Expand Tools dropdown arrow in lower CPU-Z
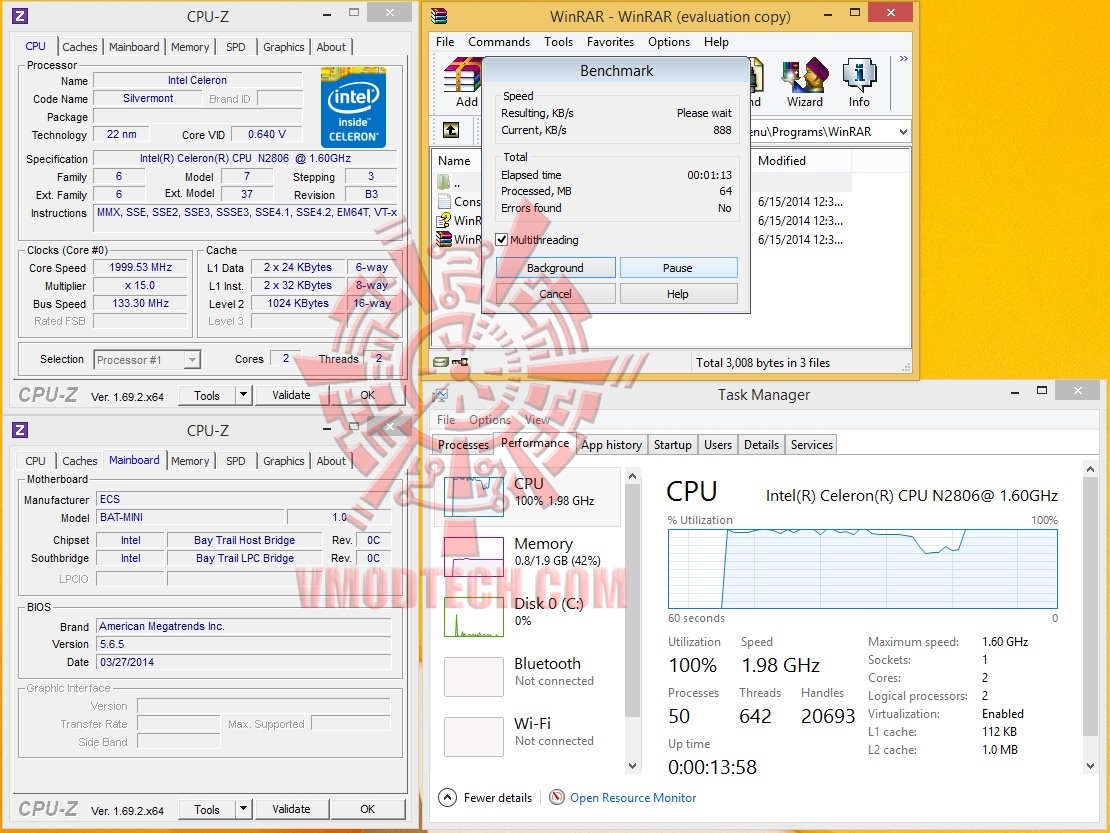Viewport: 1110px width, 833px height. pos(243,809)
